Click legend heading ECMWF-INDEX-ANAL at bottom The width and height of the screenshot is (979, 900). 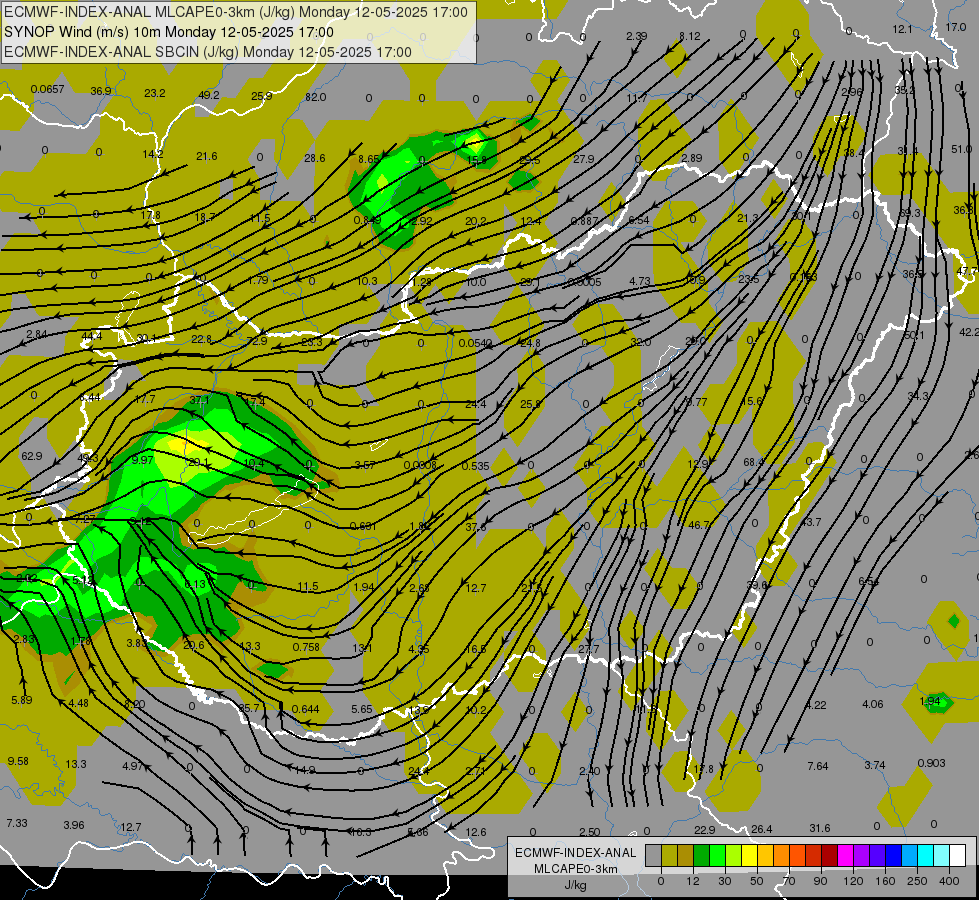point(576,853)
